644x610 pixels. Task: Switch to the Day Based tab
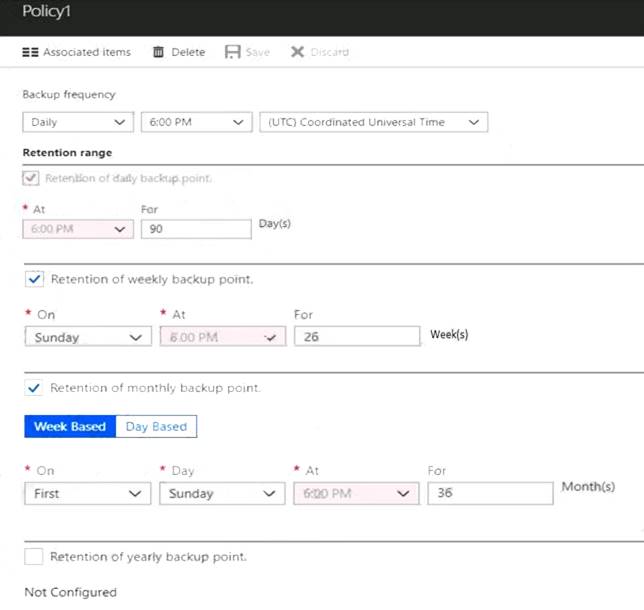(156, 426)
